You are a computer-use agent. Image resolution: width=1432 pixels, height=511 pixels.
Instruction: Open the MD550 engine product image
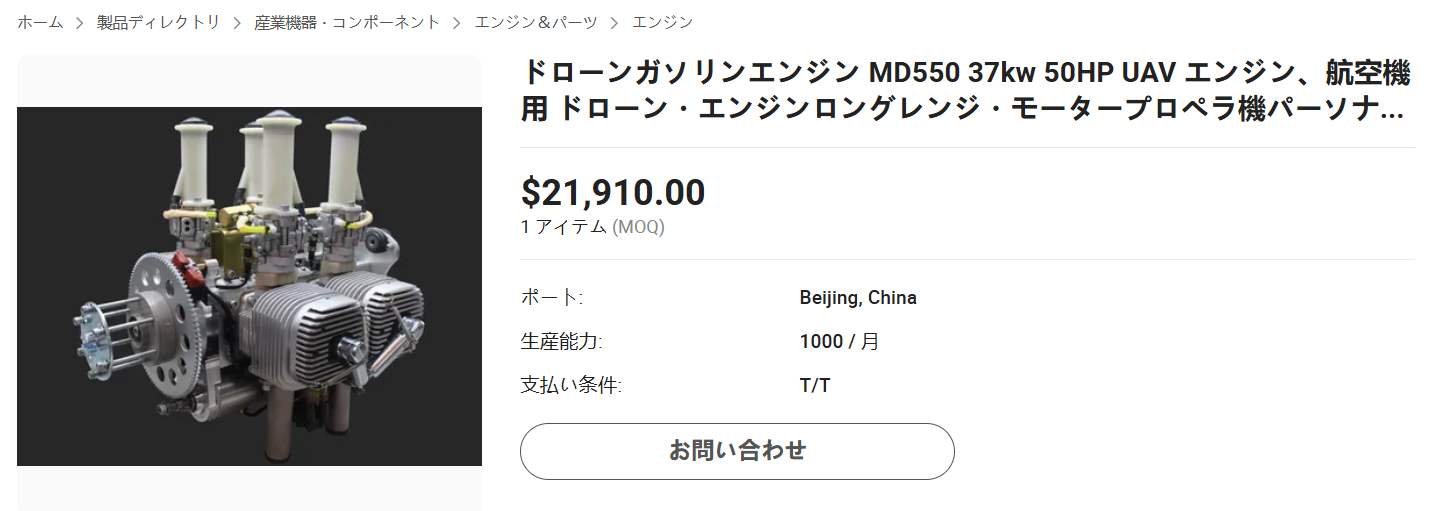pos(249,286)
